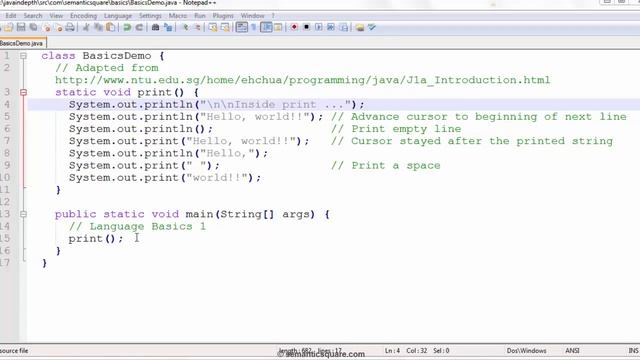
Task: Open a file with the Open toolbar icon
Action: [x=9, y=27]
